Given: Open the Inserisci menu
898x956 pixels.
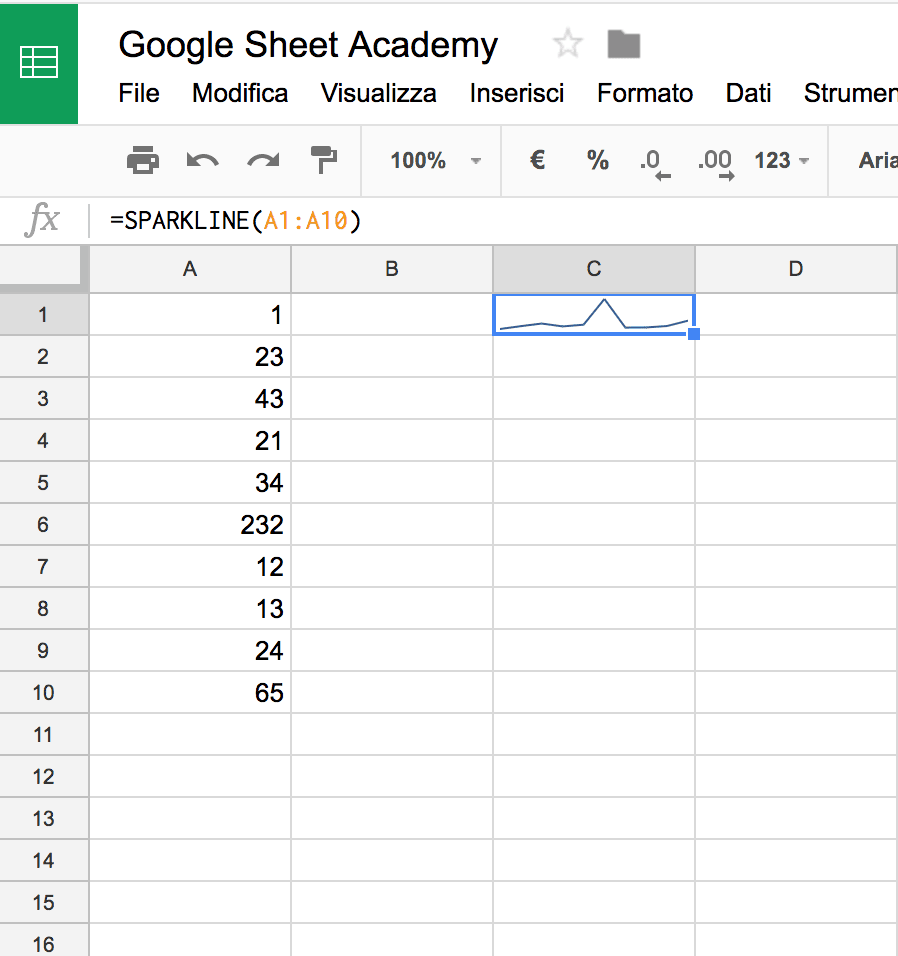Looking at the screenshot, I should pos(516,93).
